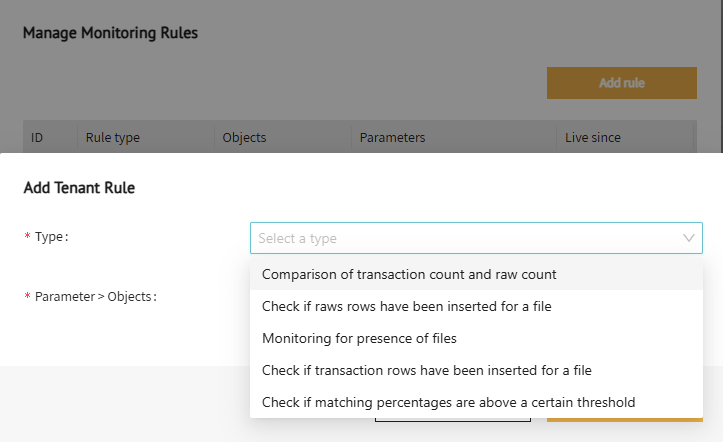
Task: Click the Live since column header
Action: (x=593, y=138)
